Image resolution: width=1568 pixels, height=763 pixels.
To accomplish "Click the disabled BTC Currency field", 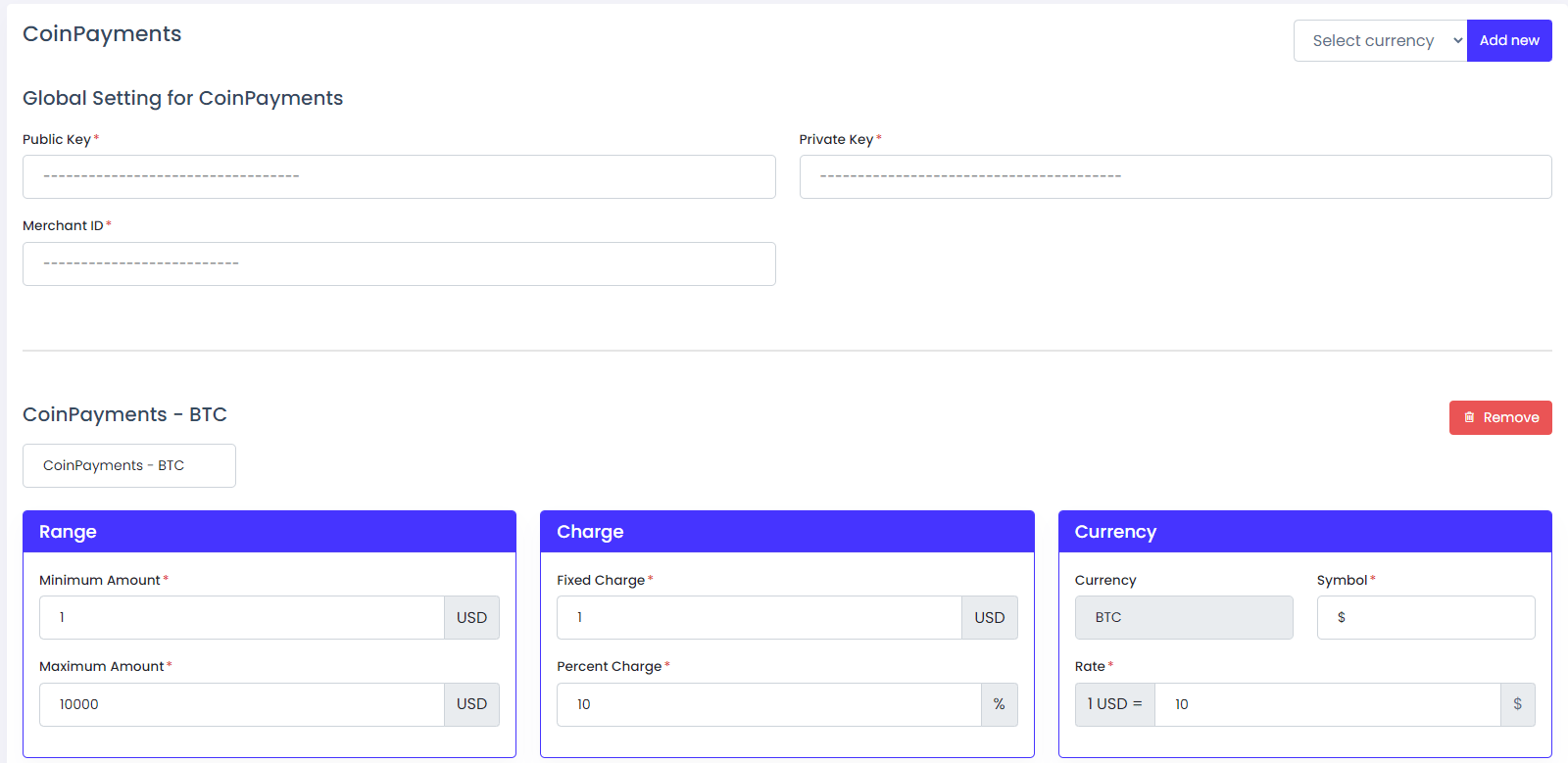I will click(x=1184, y=617).
